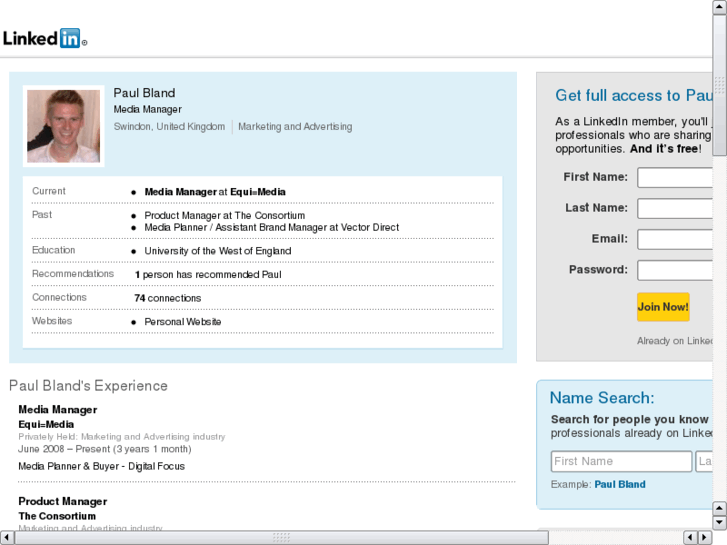727x545 pixels.
Task: Click '1 person has recommended Paul'
Action: click(x=208, y=275)
